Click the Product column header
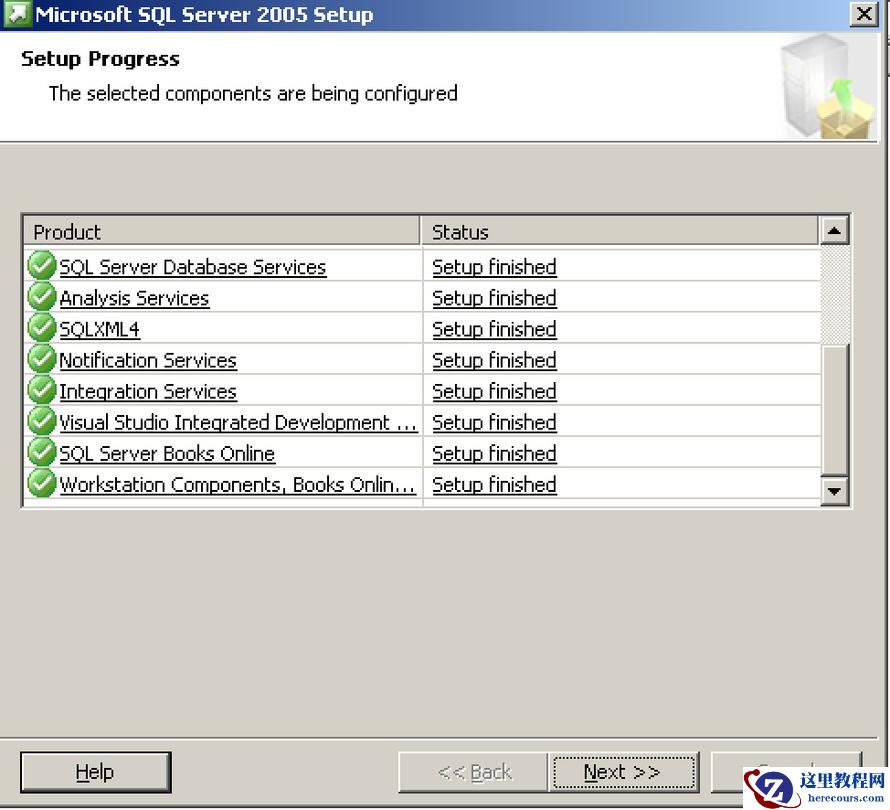890x810 pixels. click(222, 232)
